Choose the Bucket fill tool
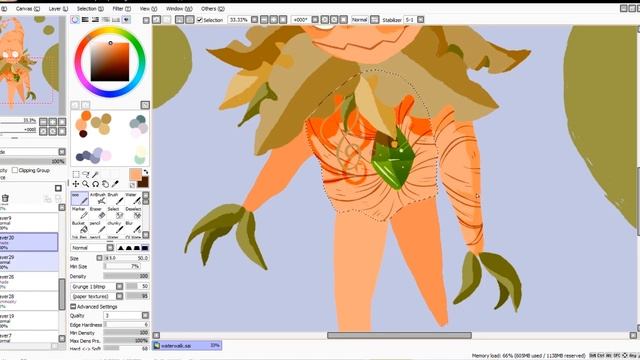The width and height of the screenshot is (640, 360). point(80,227)
